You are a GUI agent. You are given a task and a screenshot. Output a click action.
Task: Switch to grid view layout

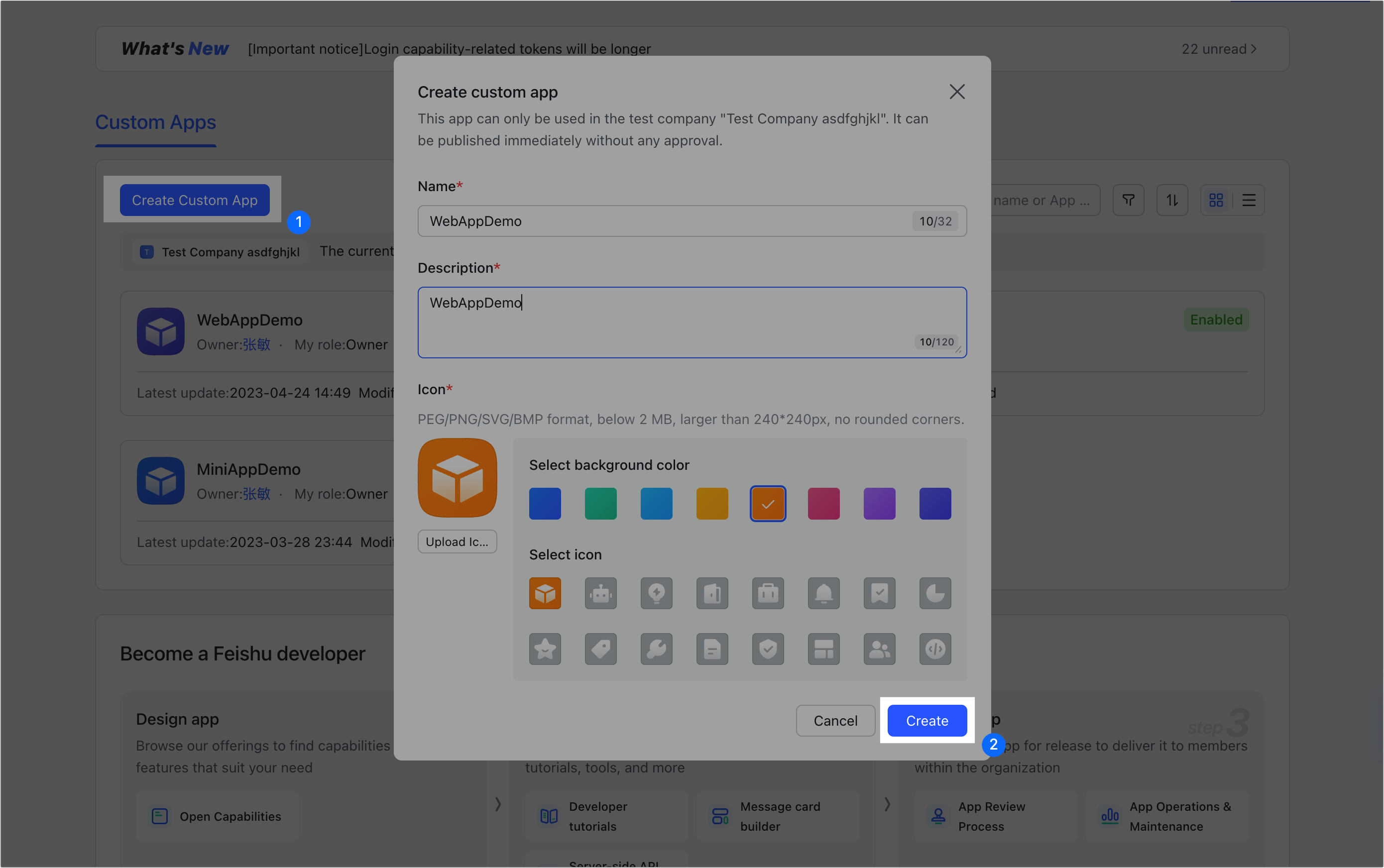(1216, 201)
